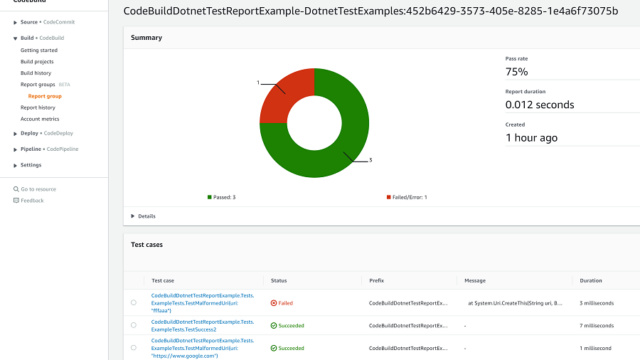
Task: Click the '1 millisecond' duration cell
Action: [x=595, y=348]
